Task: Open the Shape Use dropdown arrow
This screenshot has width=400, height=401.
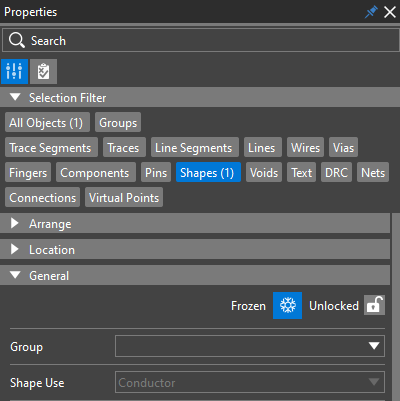Action: 374,382
